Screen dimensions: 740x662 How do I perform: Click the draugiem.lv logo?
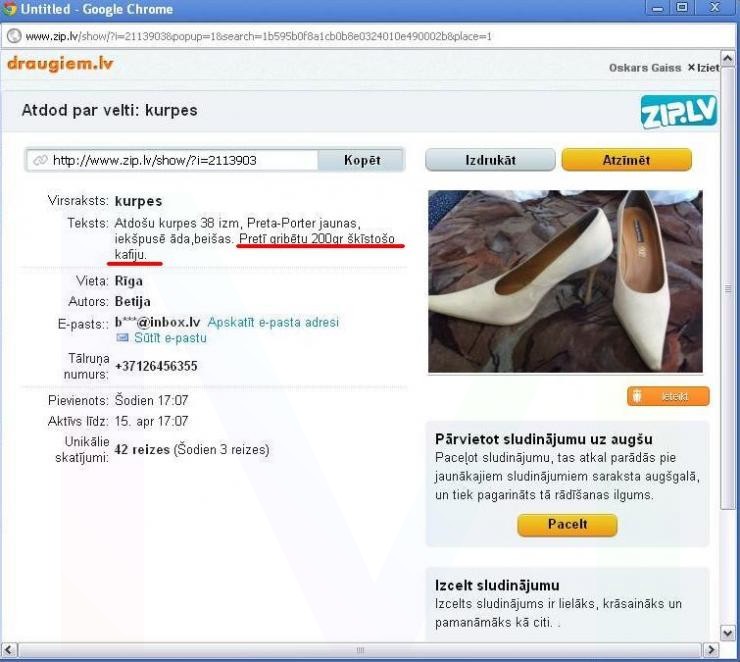point(60,64)
